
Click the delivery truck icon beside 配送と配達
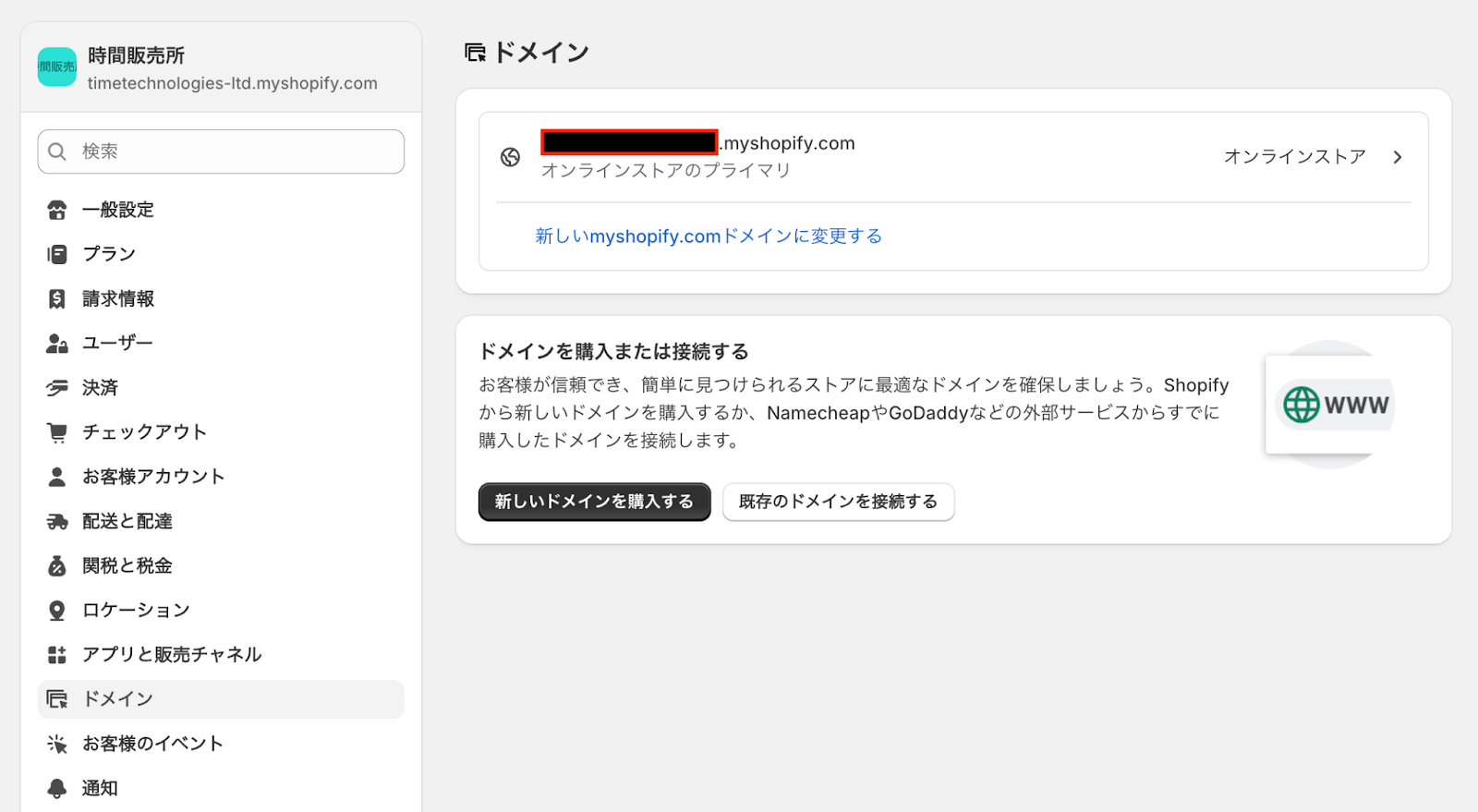57,522
